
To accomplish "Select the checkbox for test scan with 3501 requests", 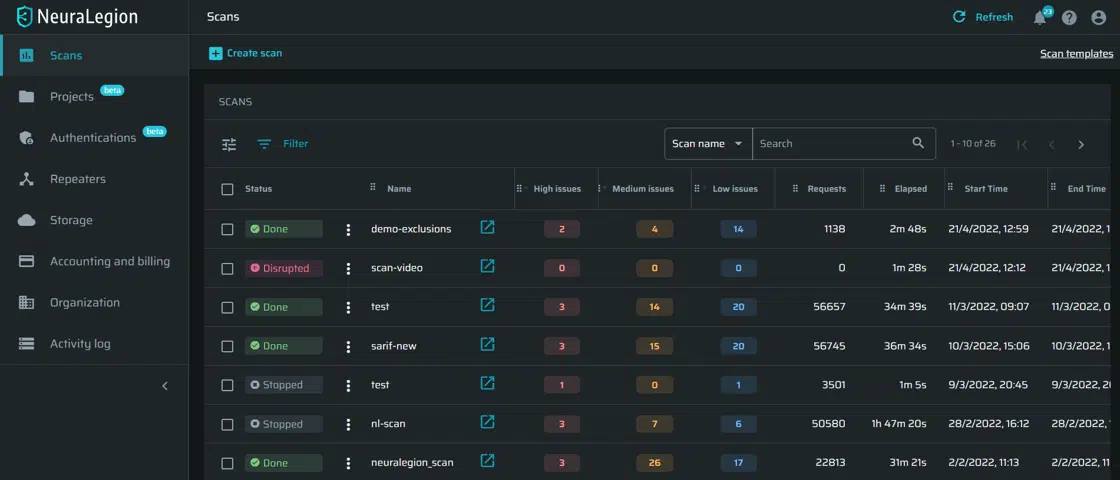I will point(227,385).
